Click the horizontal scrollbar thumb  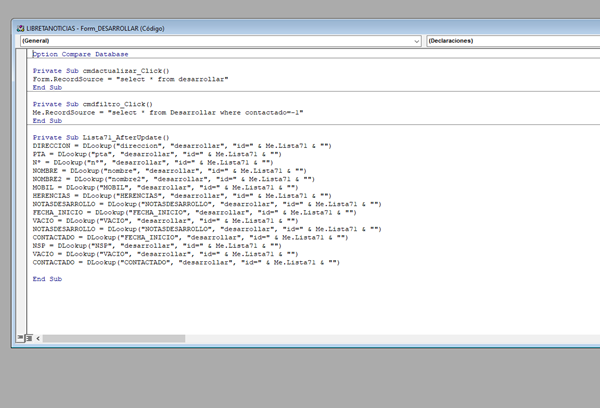[x=114, y=338]
